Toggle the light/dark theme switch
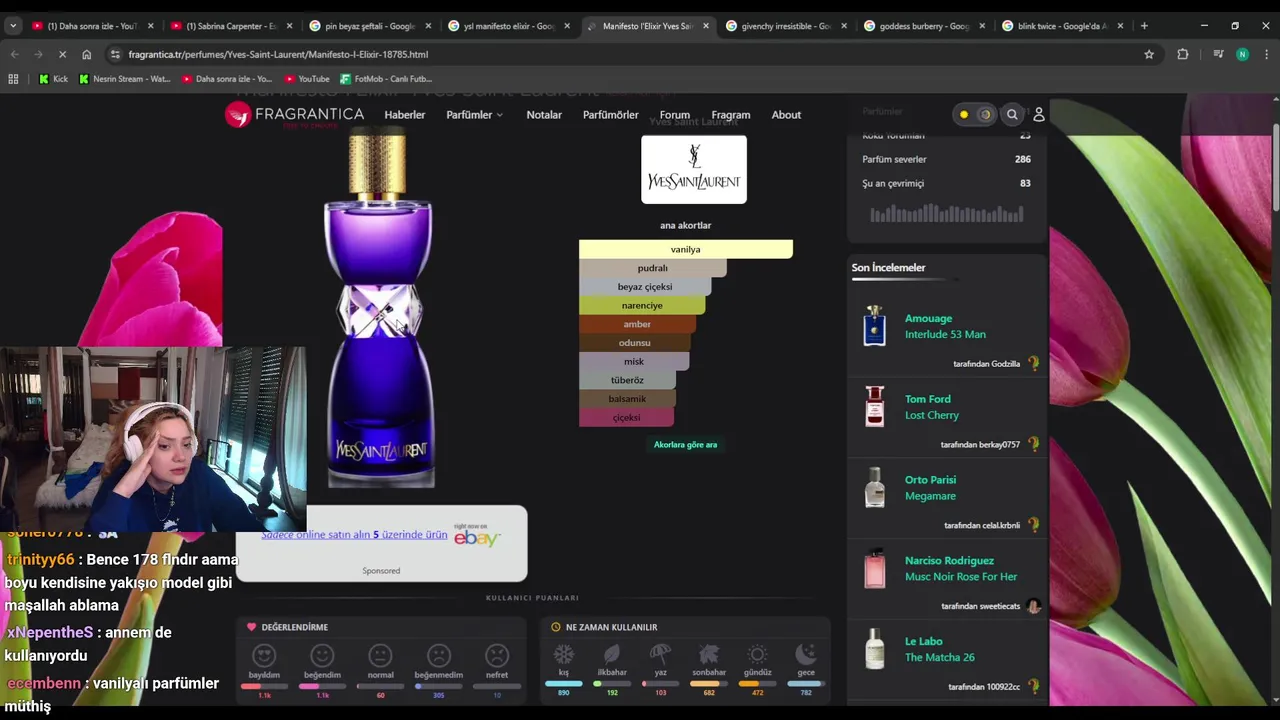The width and height of the screenshot is (1280, 720). tap(975, 115)
